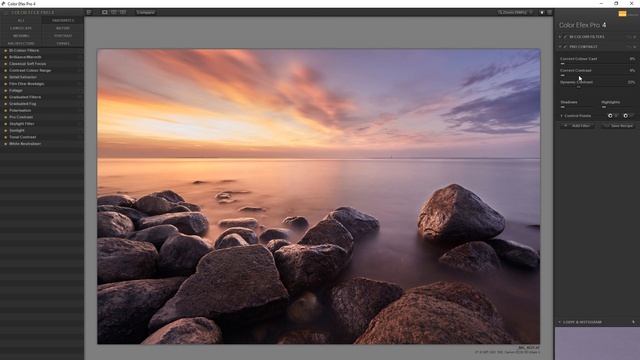Click the loupe preview area
This screenshot has width=640, height=360.
pyautogui.click(x=597, y=343)
